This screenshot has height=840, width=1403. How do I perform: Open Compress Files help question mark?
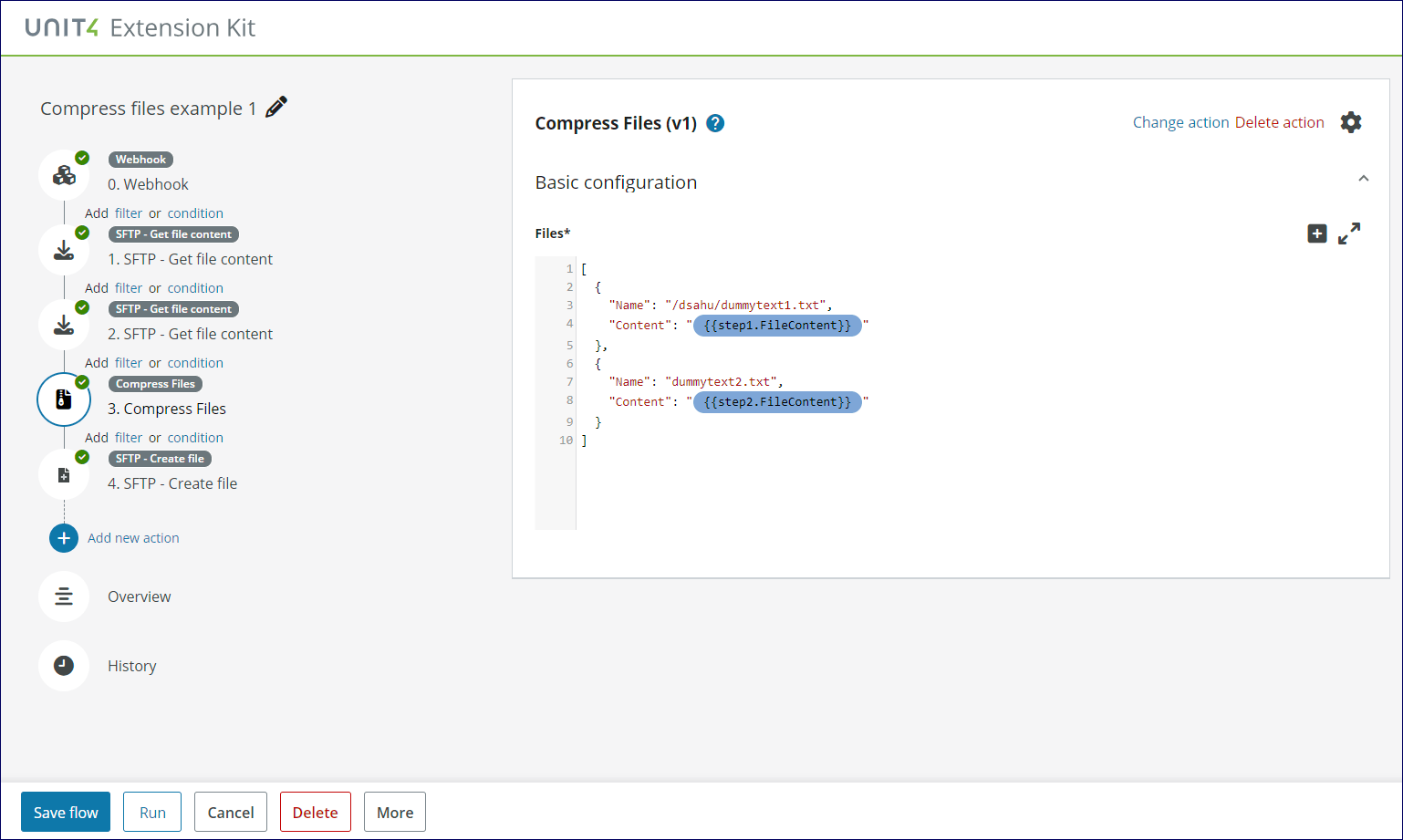[x=715, y=123]
